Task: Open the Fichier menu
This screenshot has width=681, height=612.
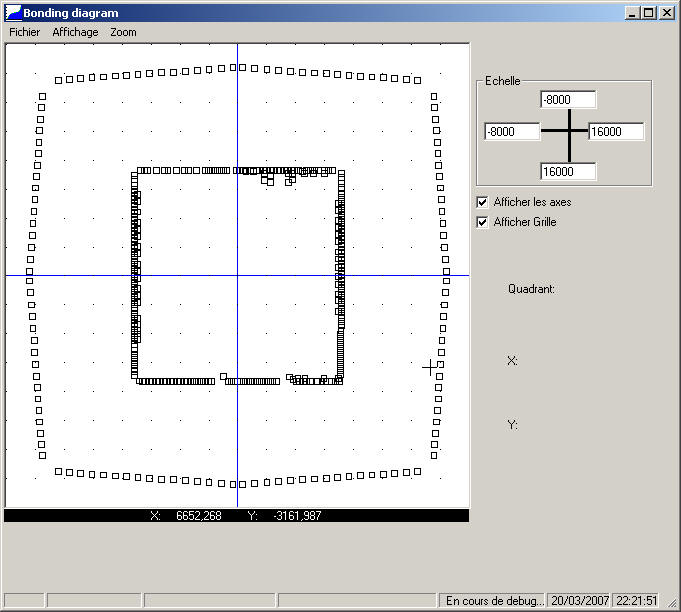Action: click(x=24, y=32)
